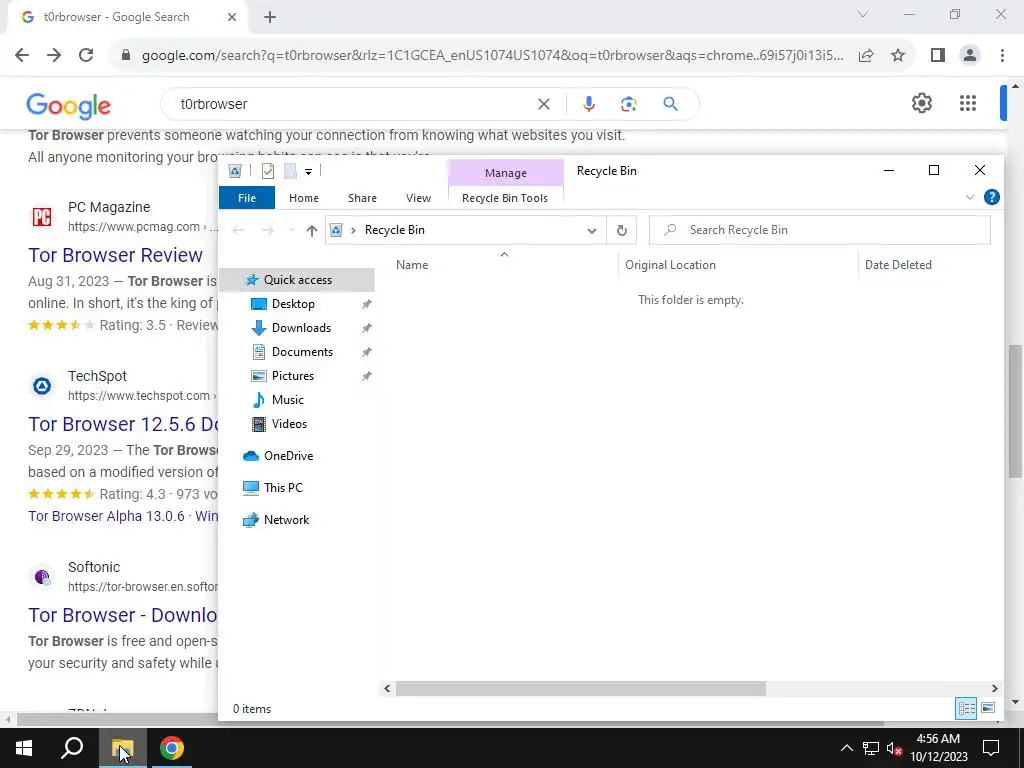This screenshot has width=1024, height=768.
Task: Click Chrome icon on the taskbar
Action: (171, 748)
